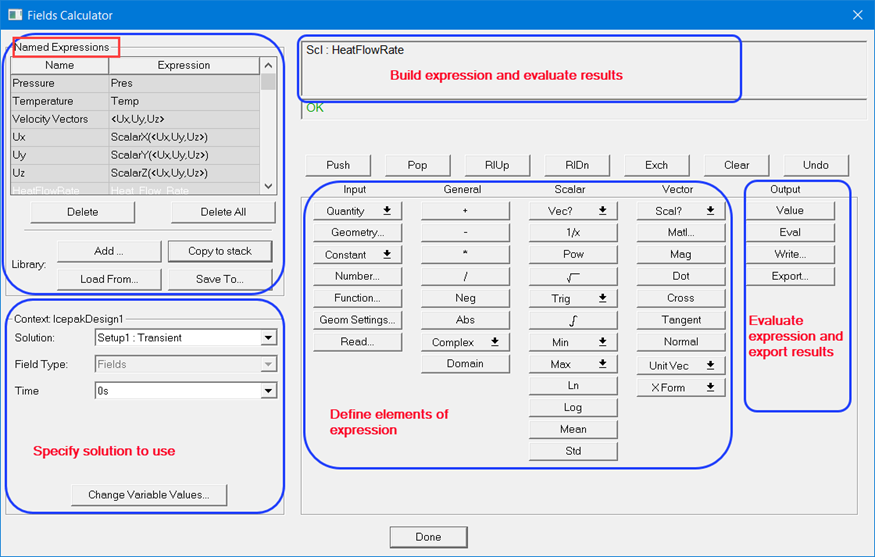Image resolution: width=875 pixels, height=557 pixels.
Task: Click the minus operator button
Action: 465,233
